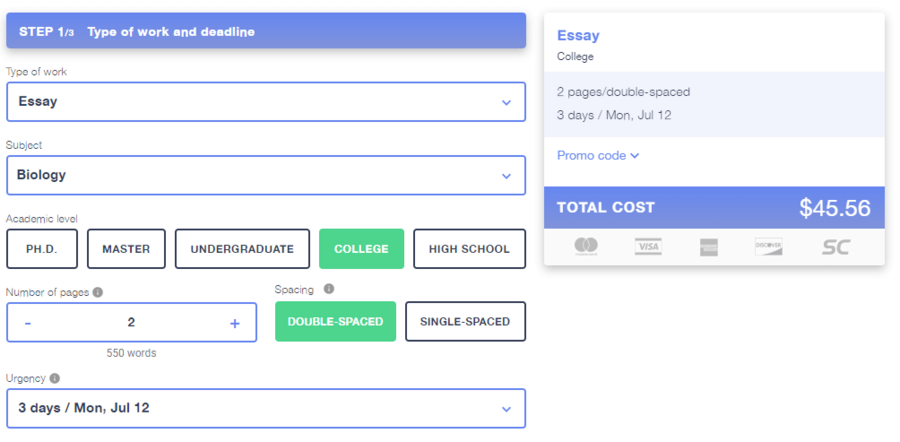Click the American Express card icon
Image resolution: width=900 pixels, height=442 pixels.
(x=708, y=247)
